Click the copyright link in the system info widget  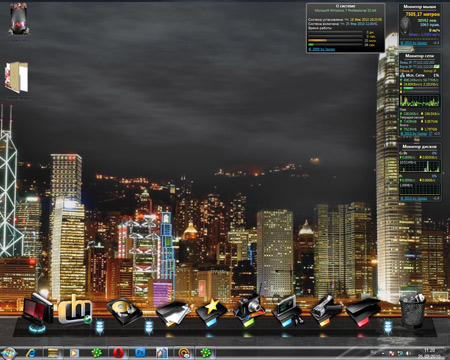(322, 49)
